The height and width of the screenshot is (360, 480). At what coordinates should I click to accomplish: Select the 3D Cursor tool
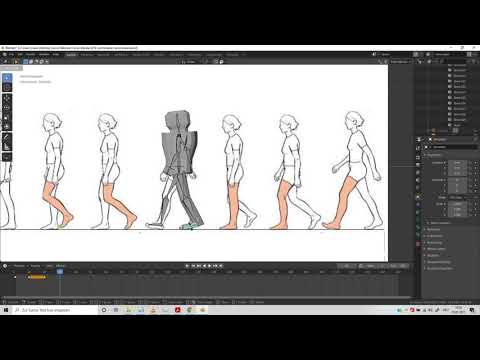click(7, 87)
